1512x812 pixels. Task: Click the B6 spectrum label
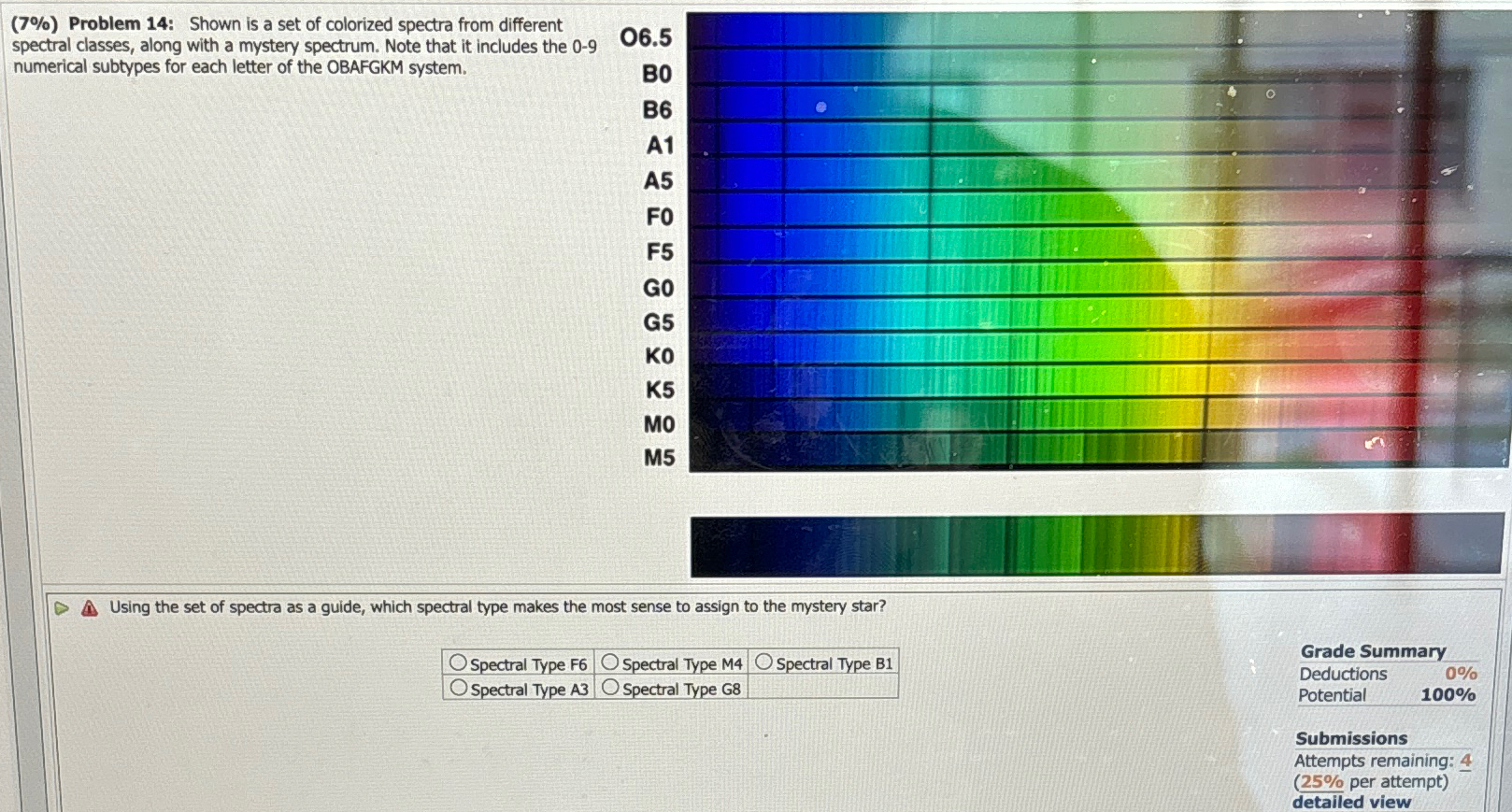pos(657,110)
